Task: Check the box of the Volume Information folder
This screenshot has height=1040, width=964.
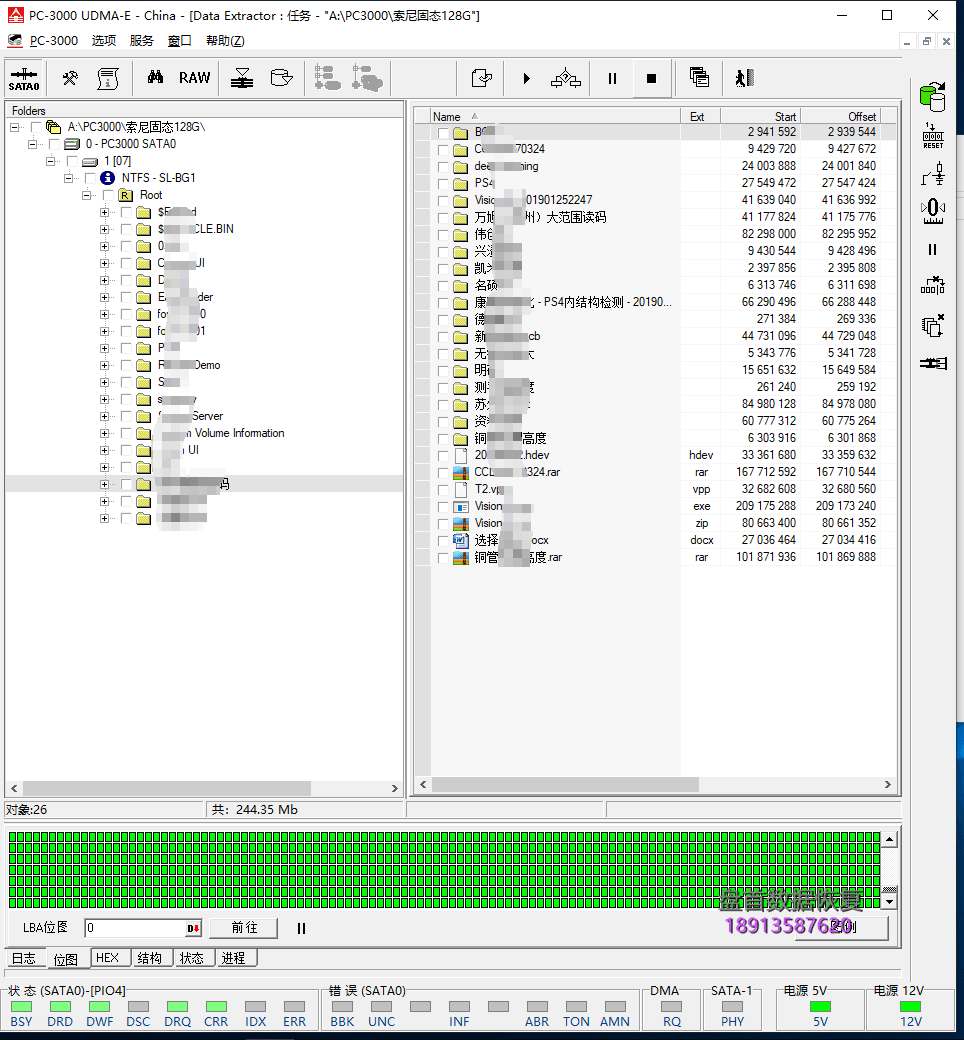Action: coord(126,433)
